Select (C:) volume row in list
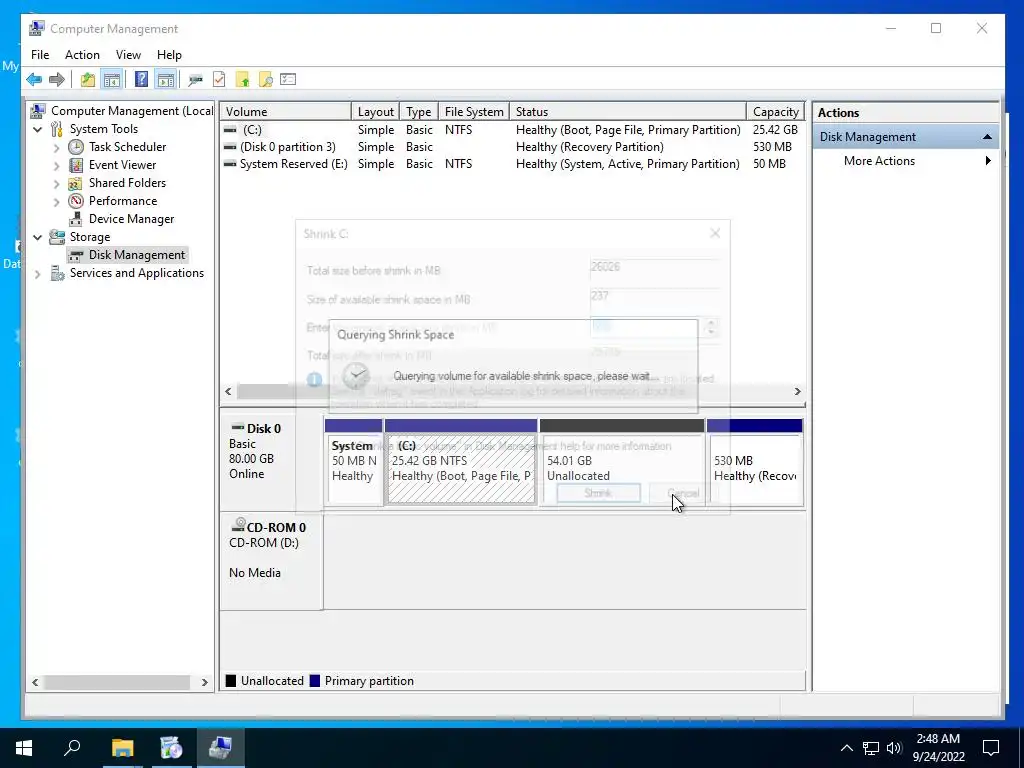 [513, 130]
